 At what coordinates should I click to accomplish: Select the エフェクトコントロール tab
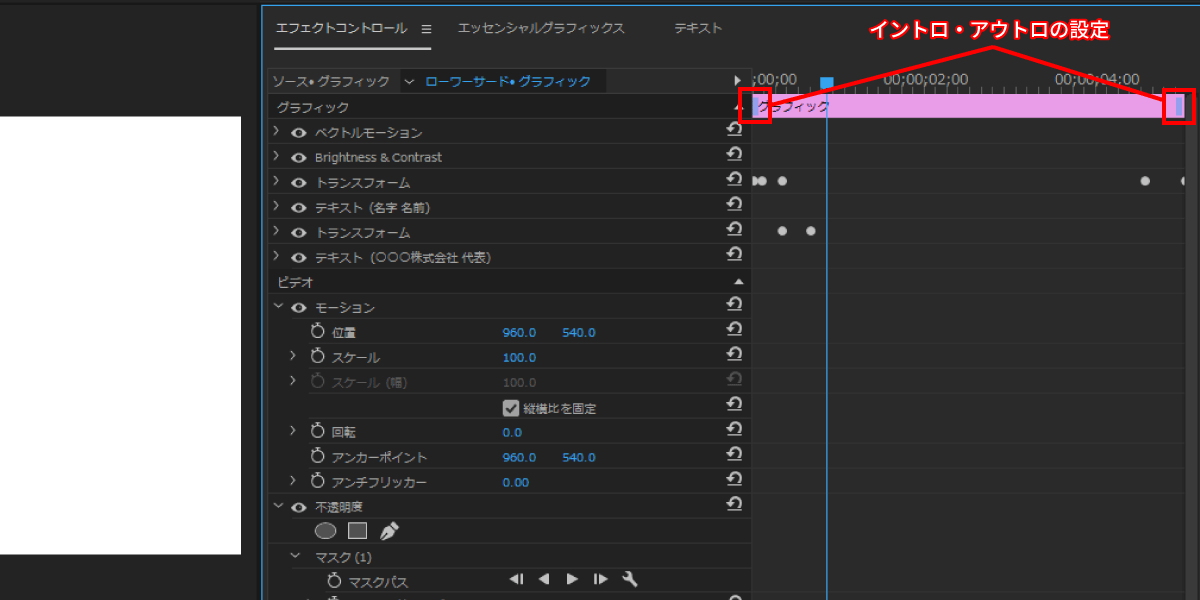[341, 28]
